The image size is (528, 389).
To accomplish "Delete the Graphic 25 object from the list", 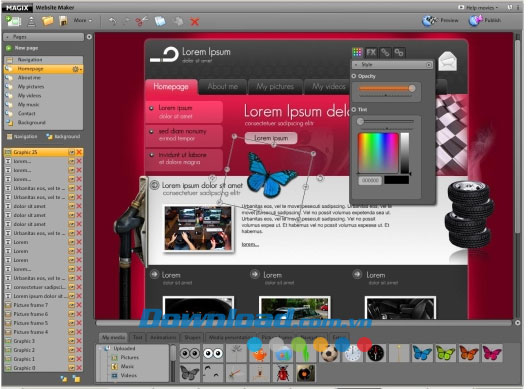I will (79, 152).
